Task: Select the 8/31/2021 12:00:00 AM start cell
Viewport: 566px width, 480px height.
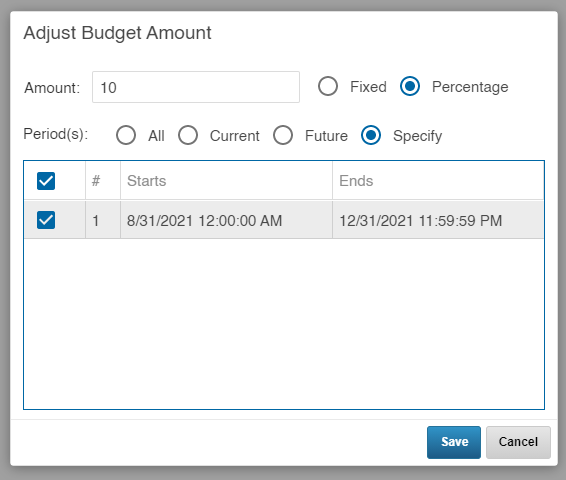Action: pyautogui.click(x=226, y=220)
